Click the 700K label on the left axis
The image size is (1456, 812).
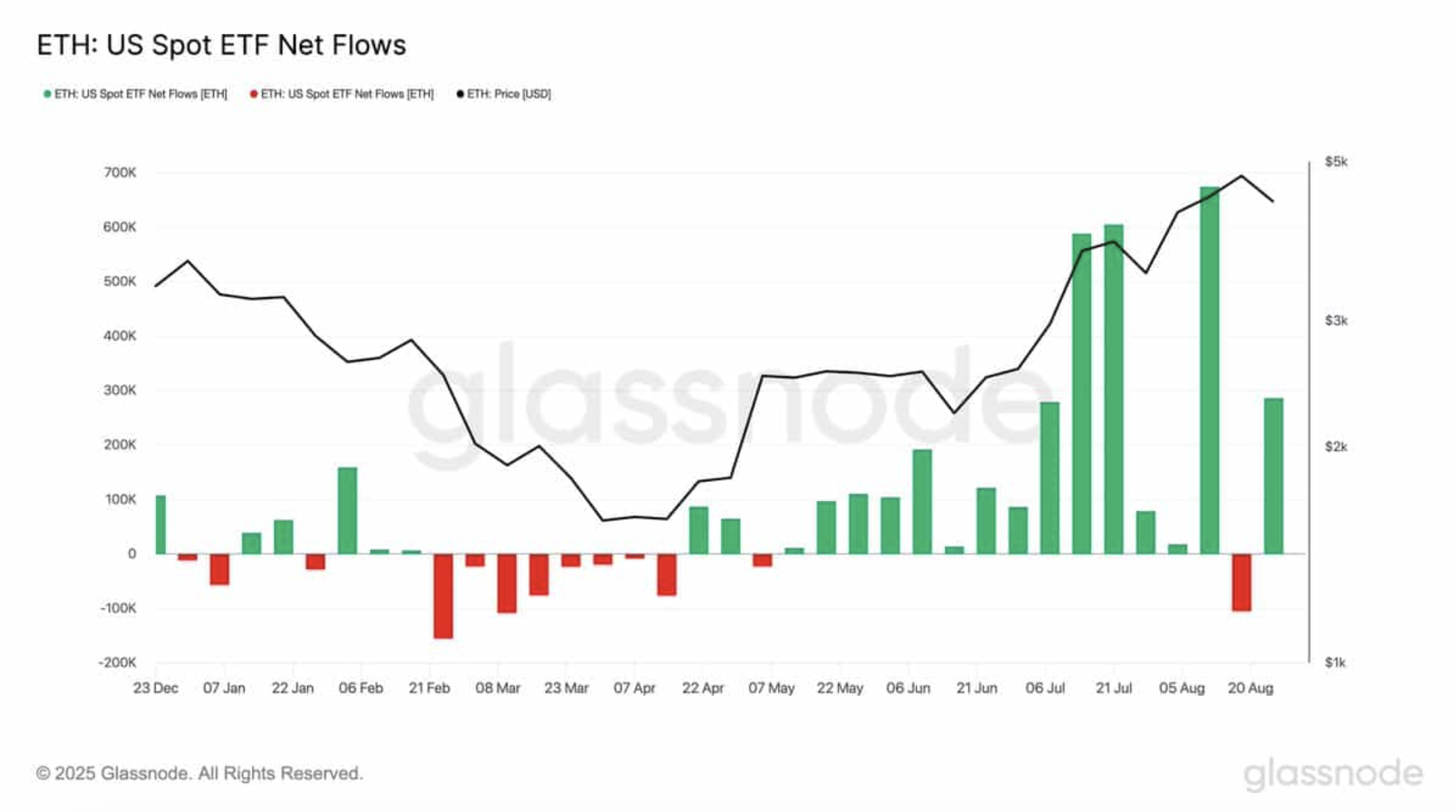click(x=120, y=173)
